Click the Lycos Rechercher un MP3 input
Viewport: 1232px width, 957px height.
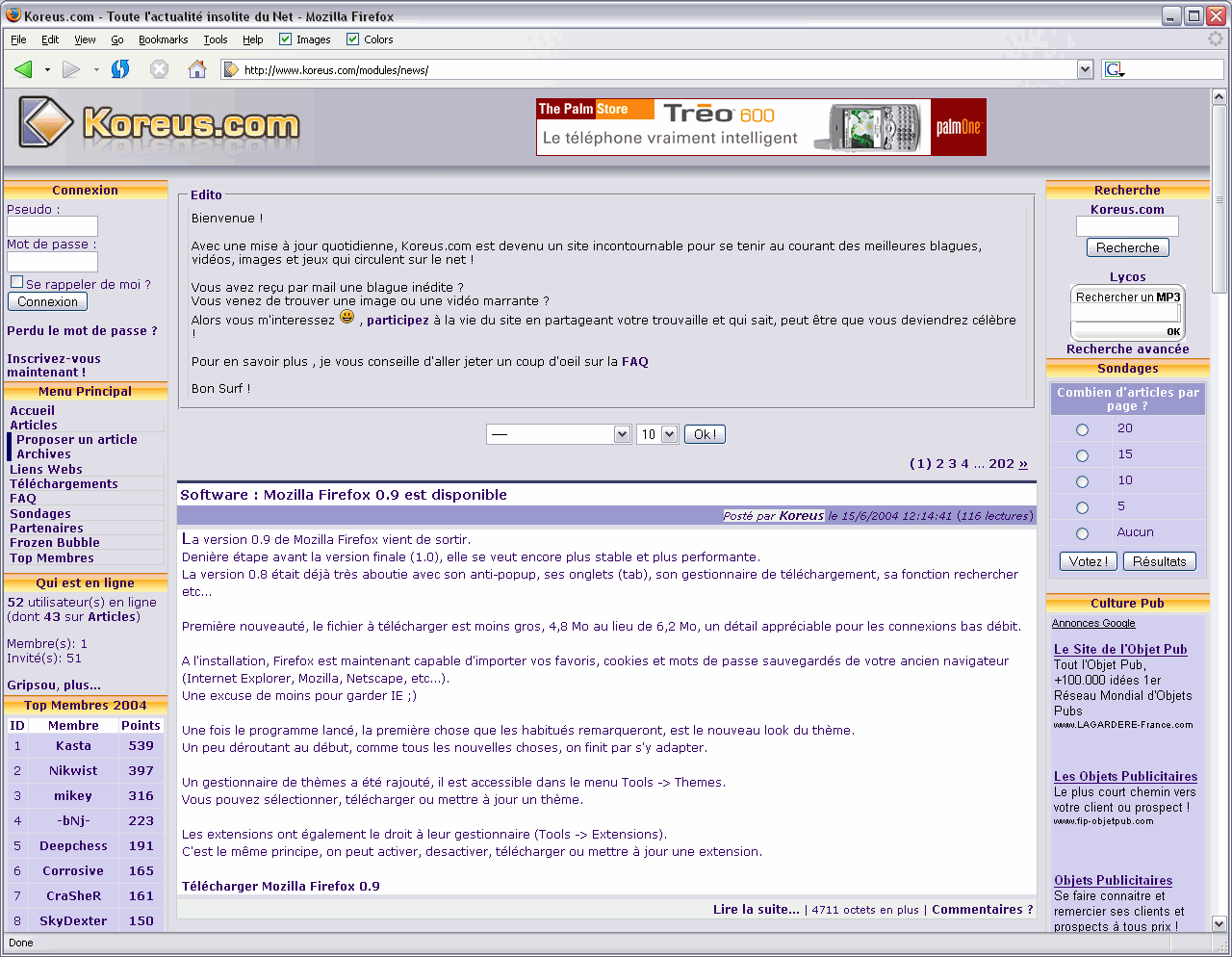[x=1126, y=314]
